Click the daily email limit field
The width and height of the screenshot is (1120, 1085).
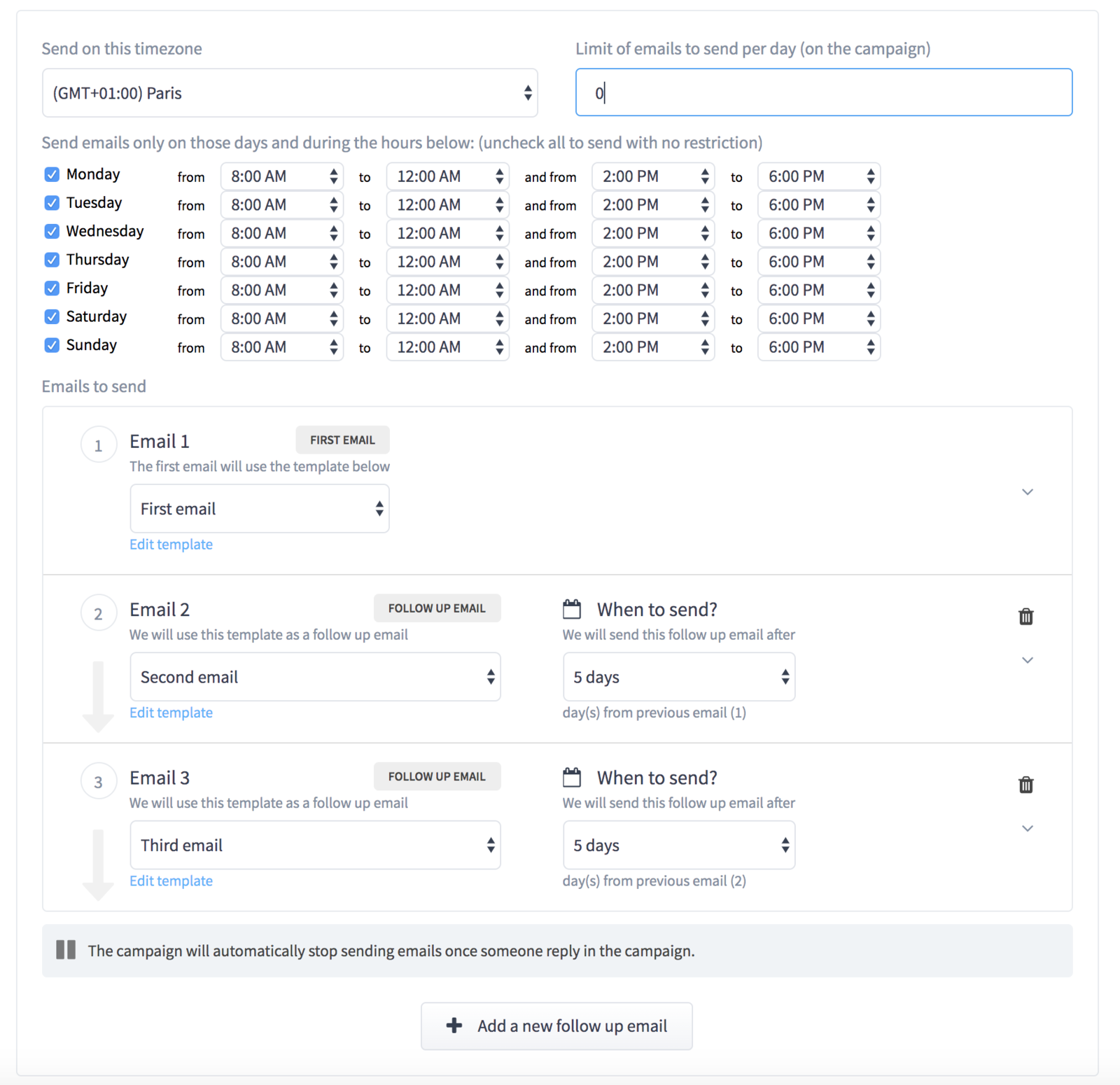(823, 92)
